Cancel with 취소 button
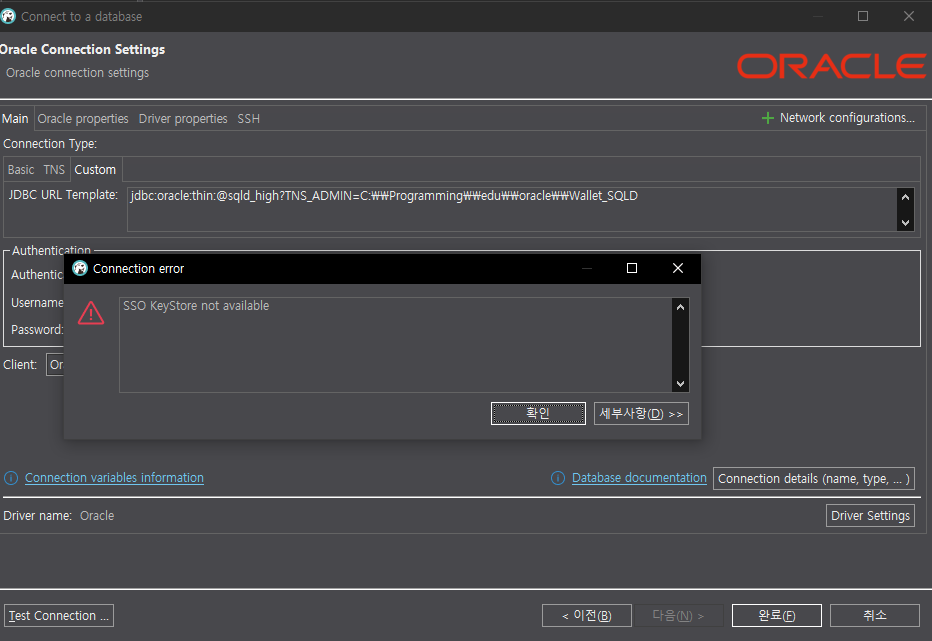 (874, 615)
